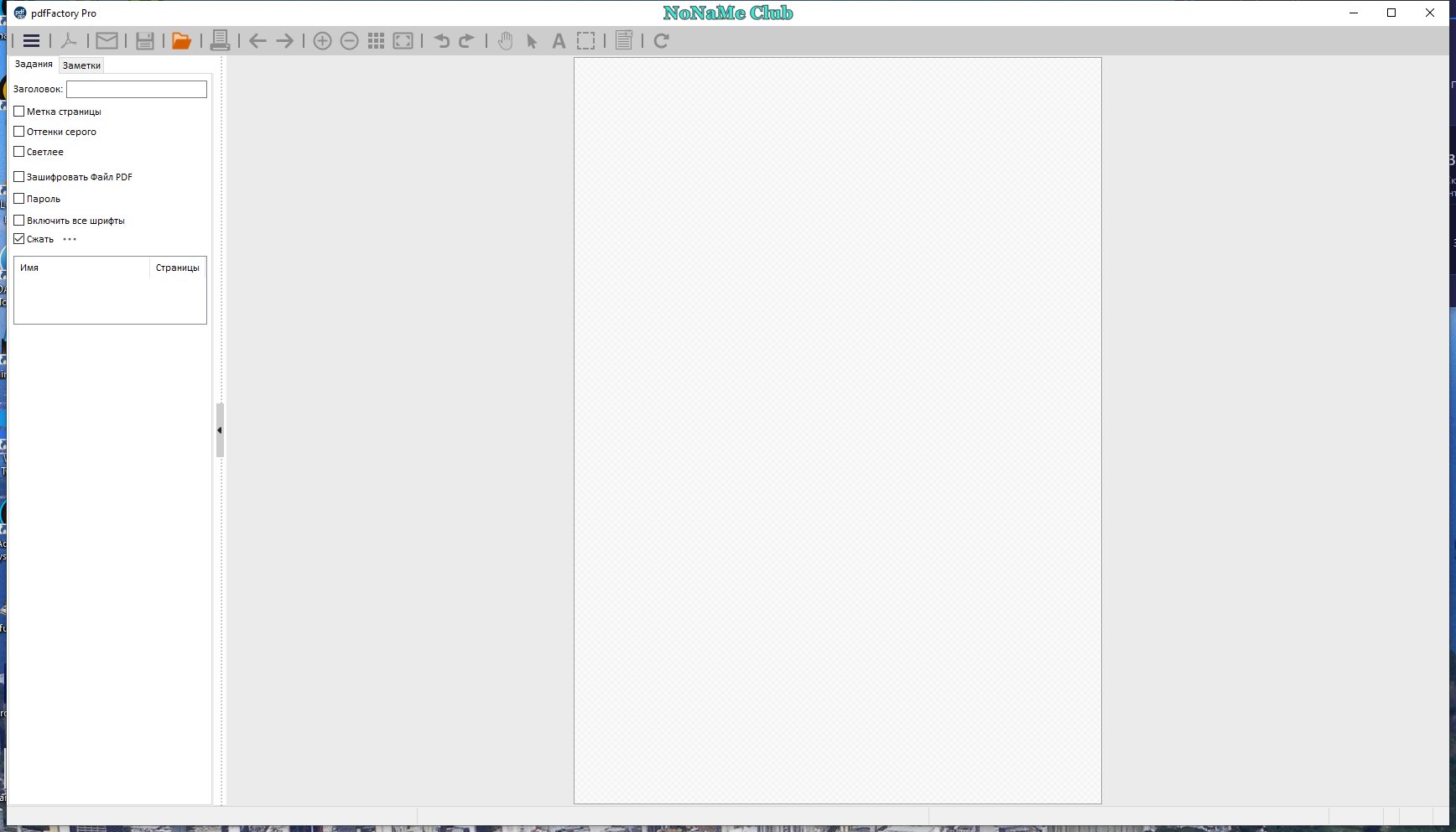Image resolution: width=1456 pixels, height=832 pixels.
Task: Click the Adobe PDF view icon
Action: click(x=69, y=40)
